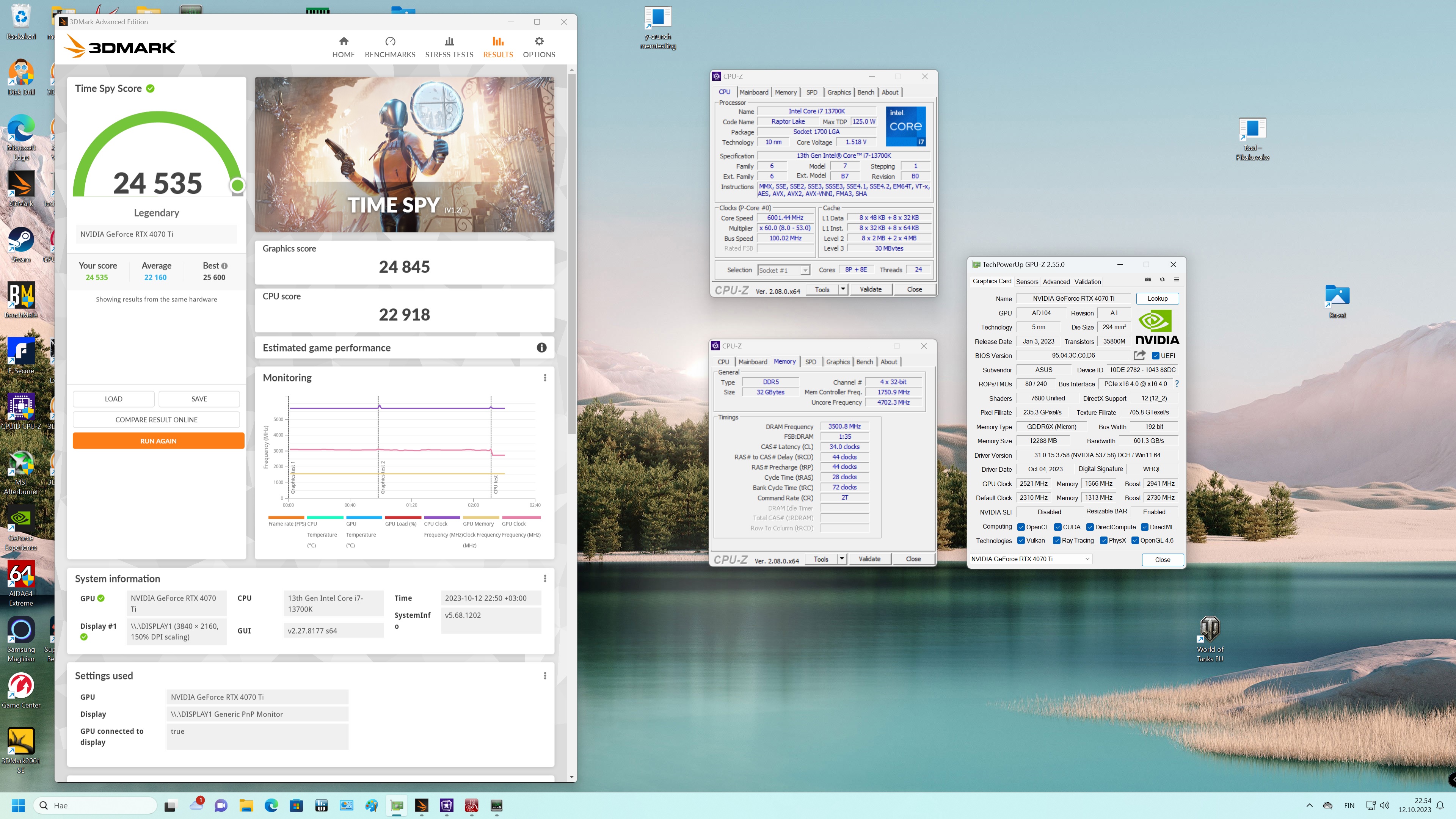
Task: Toggle the Vulkan checkbox in GPU-Z
Action: [x=1021, y=540]
